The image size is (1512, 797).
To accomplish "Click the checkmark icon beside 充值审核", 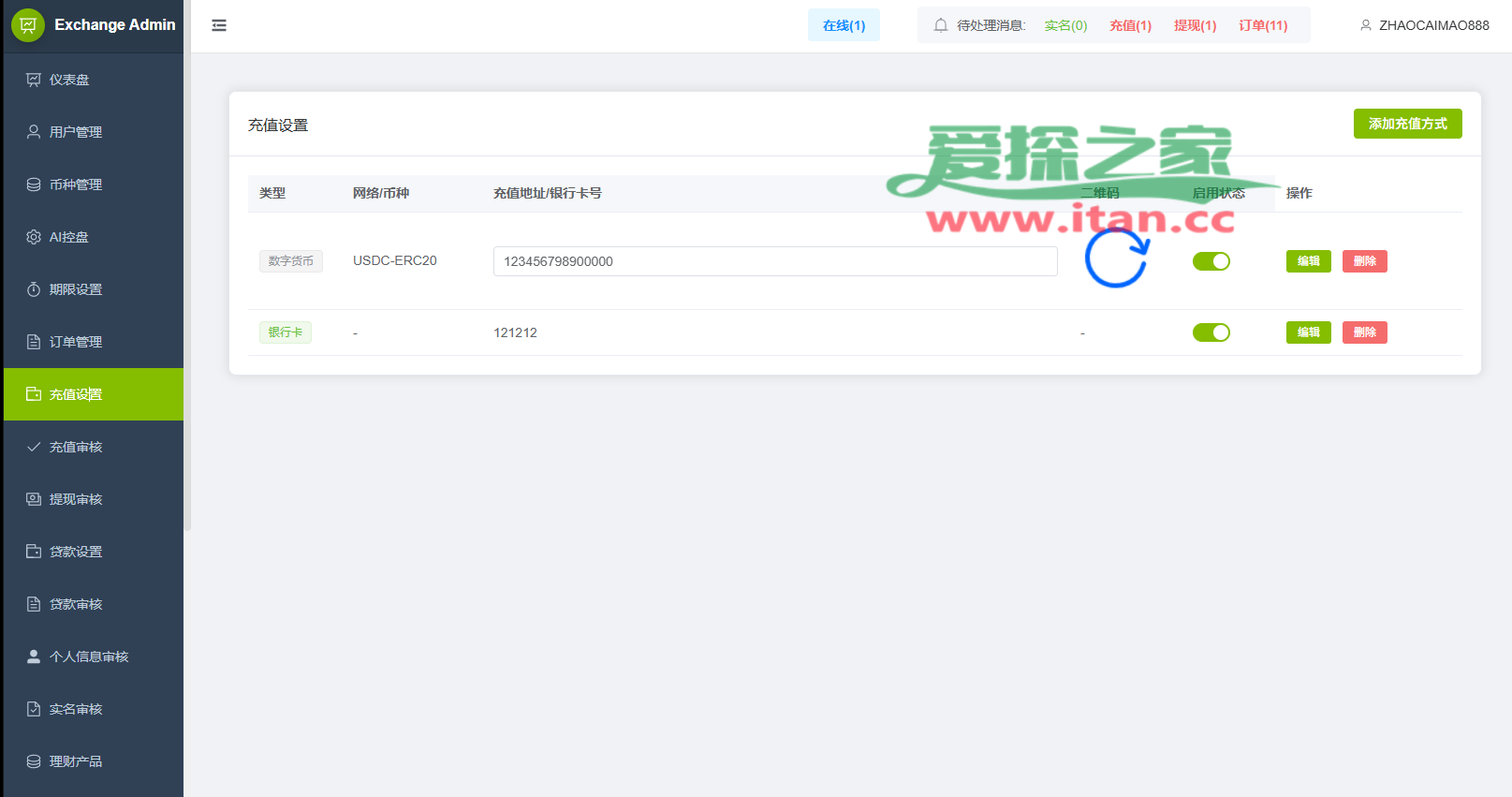I will tap(34, 447).
